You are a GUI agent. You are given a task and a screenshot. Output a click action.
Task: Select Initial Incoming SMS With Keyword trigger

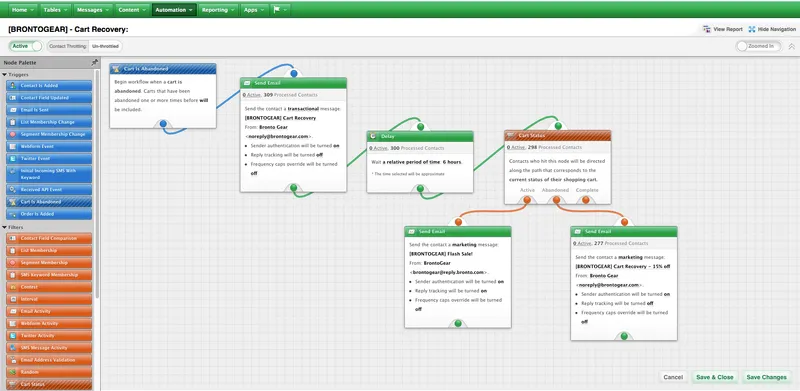[x=49, y=174]
